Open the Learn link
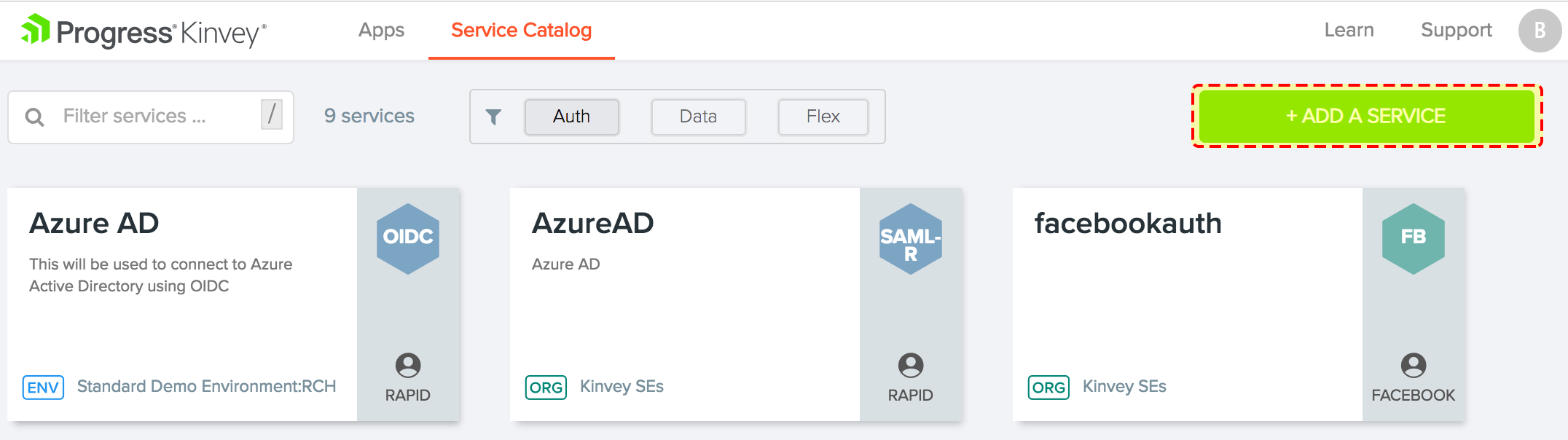 pos(1349,31)
